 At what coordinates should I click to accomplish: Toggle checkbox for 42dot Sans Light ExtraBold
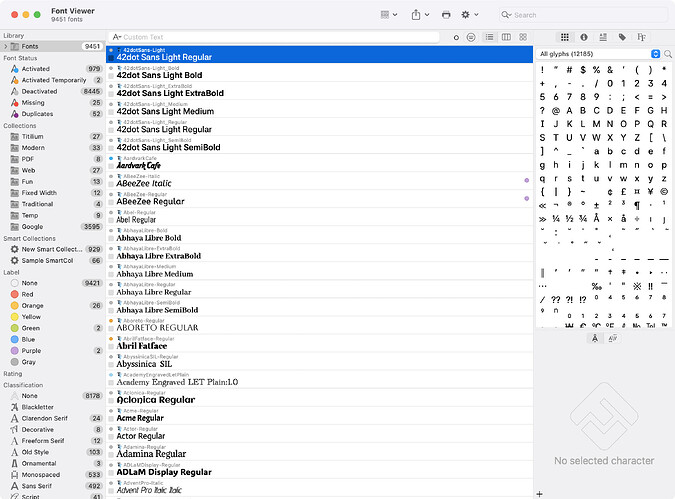[x=111, y=94]
